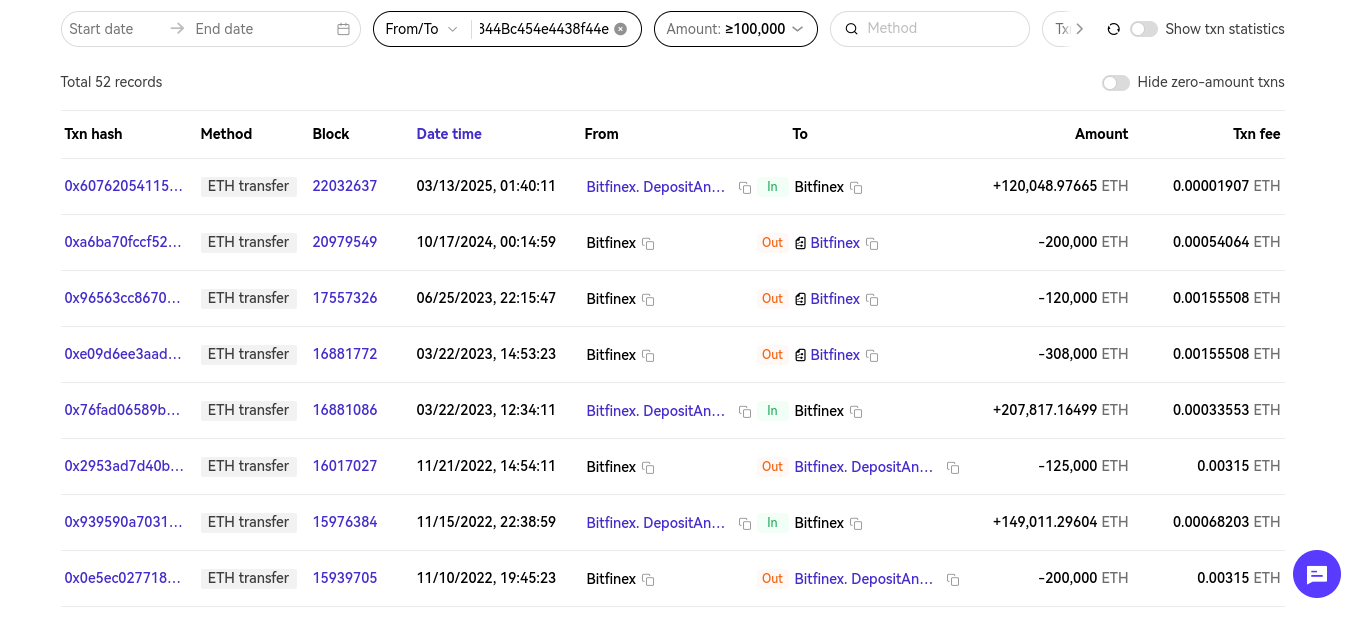Image resolution: width=1354 pixels, height=622 pixels.
Task: Open transaction 0x2953ad7d40b…
Action: click(124, 466)
